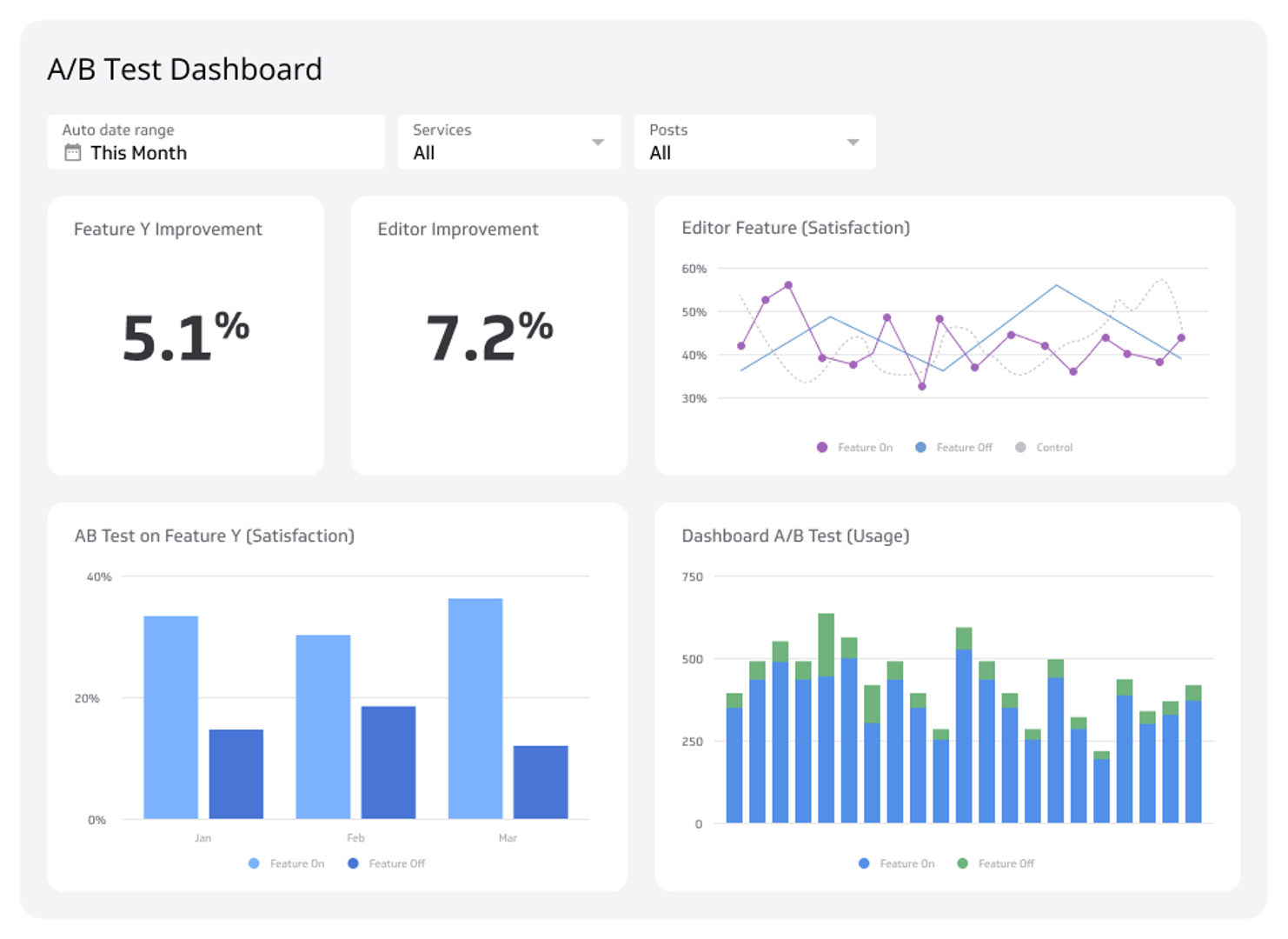Click the calendar icon in Auto date range
Screen dimensions: 1288x939
click(x=74, y=152)
